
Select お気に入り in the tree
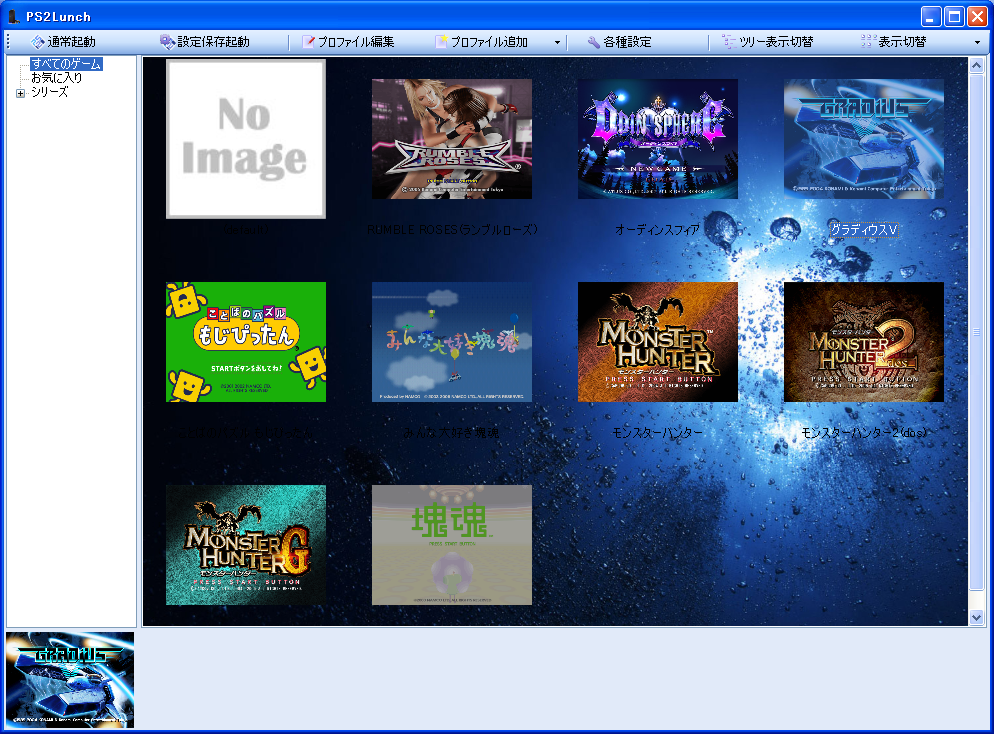[x=56, y=78]
